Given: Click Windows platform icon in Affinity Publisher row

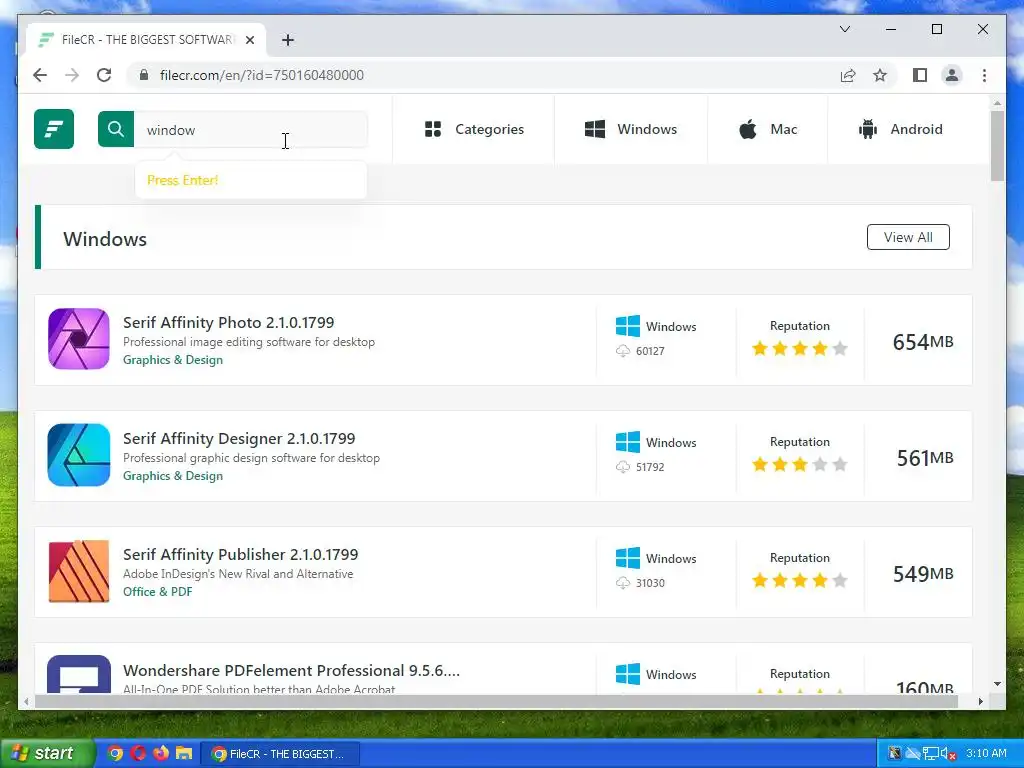Looking at the screenshot, I should tap(628, 558).
